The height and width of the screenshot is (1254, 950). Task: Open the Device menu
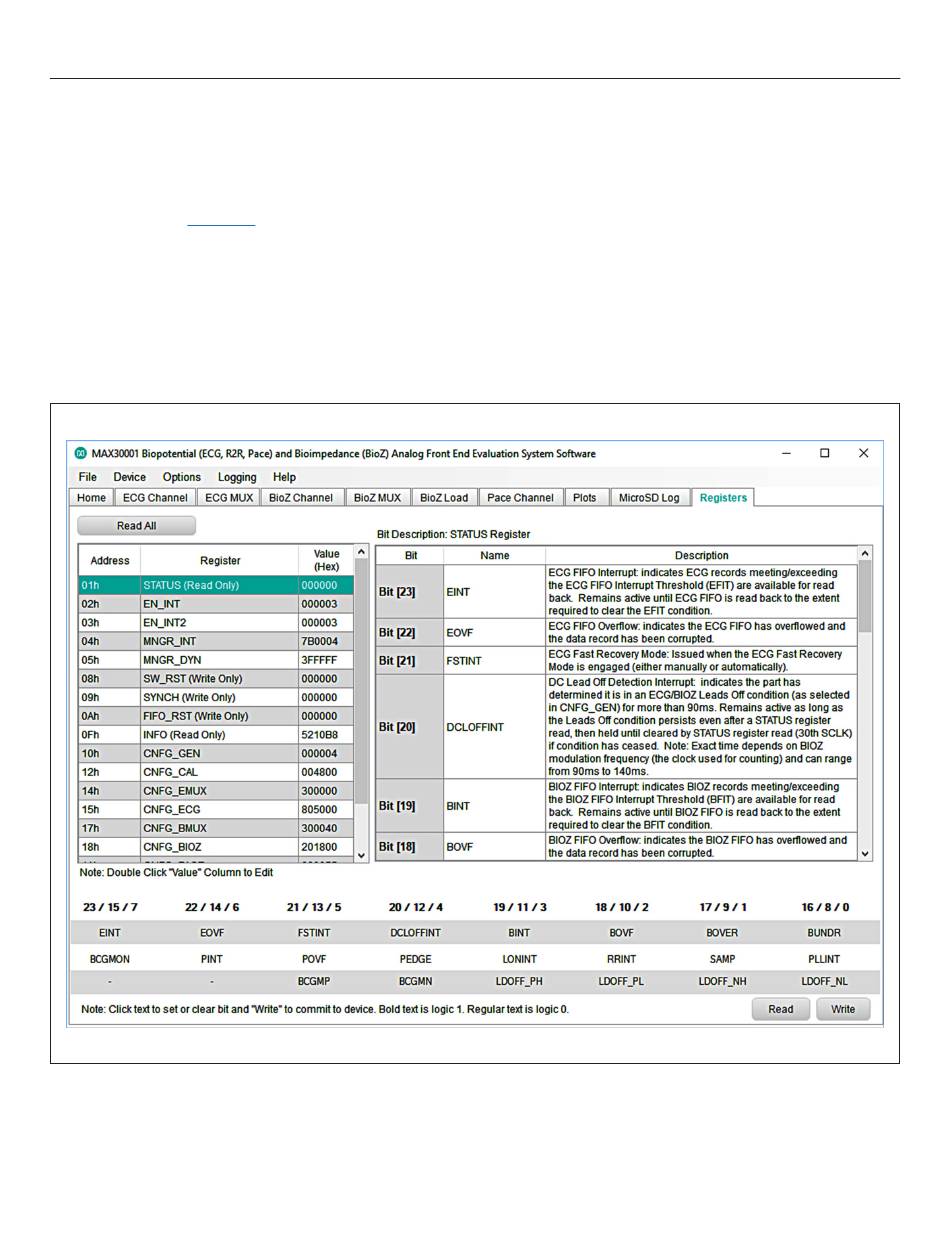tap(130, 477)
